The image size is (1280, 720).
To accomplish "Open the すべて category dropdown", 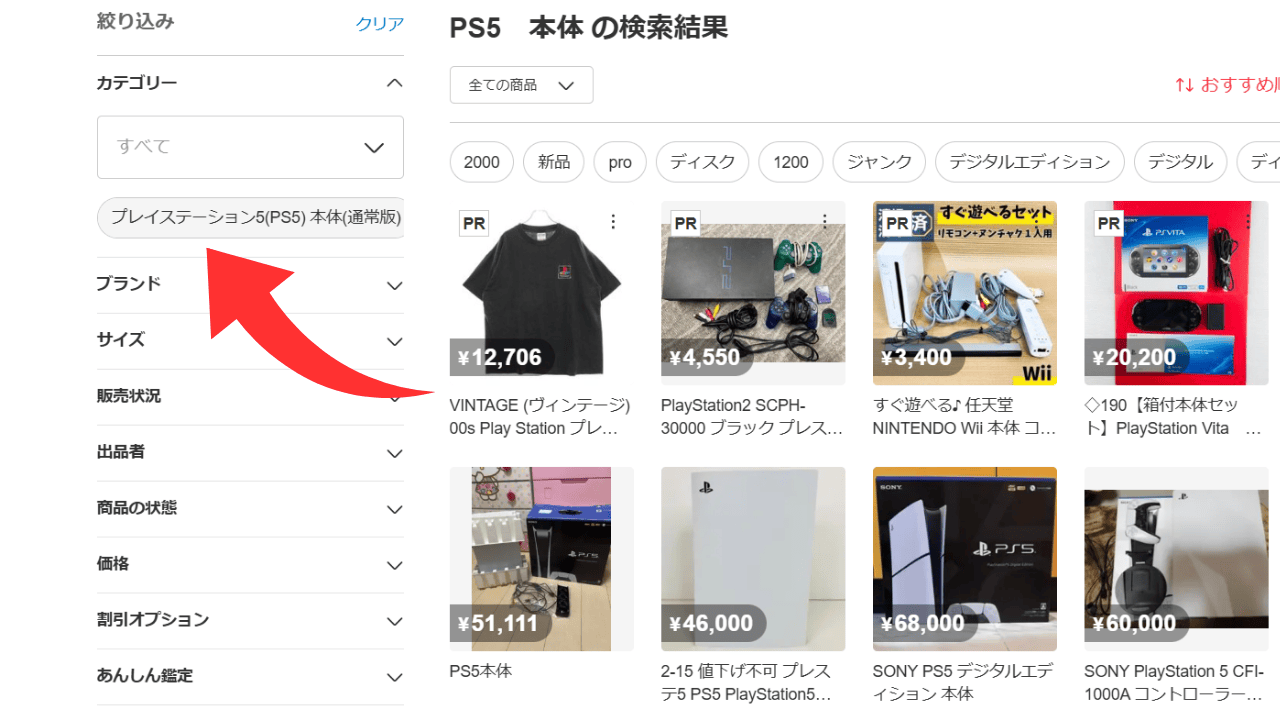I will pyautogui.click(x=250, y=147).
